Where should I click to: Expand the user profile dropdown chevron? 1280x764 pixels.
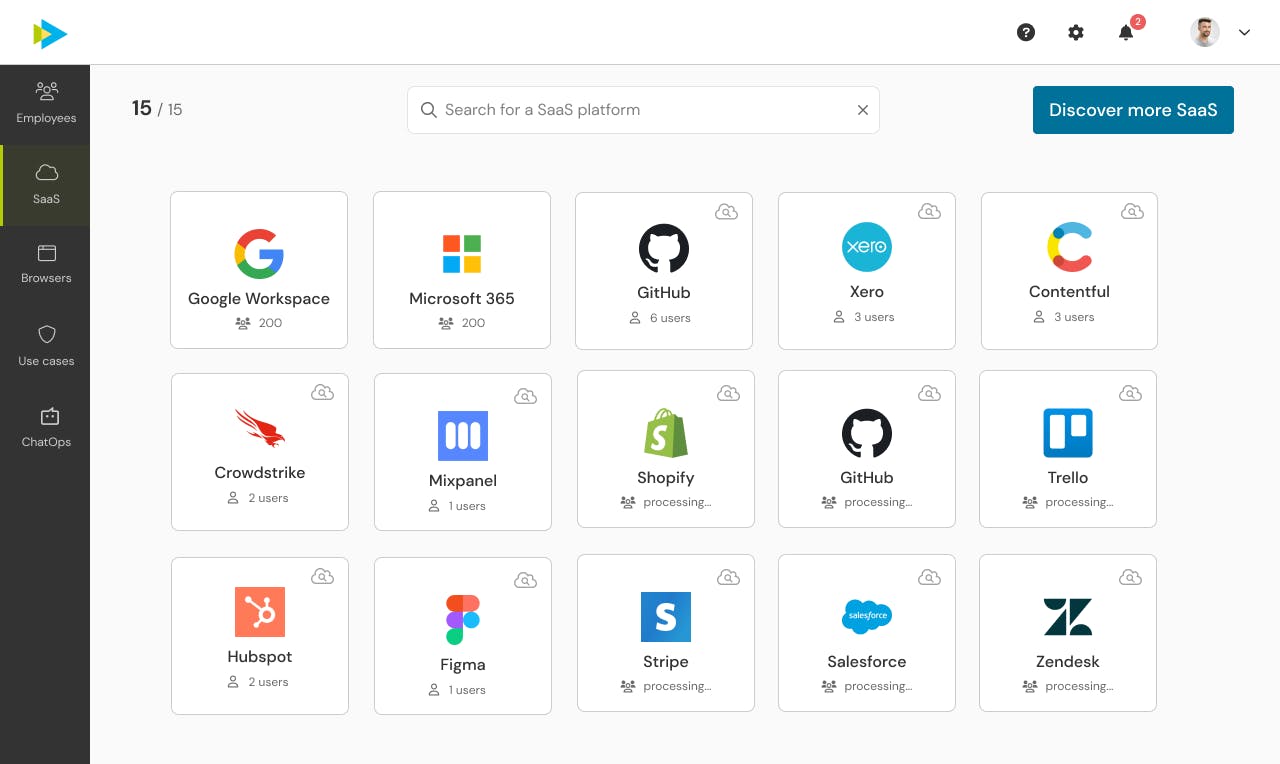coord(1244,32)
